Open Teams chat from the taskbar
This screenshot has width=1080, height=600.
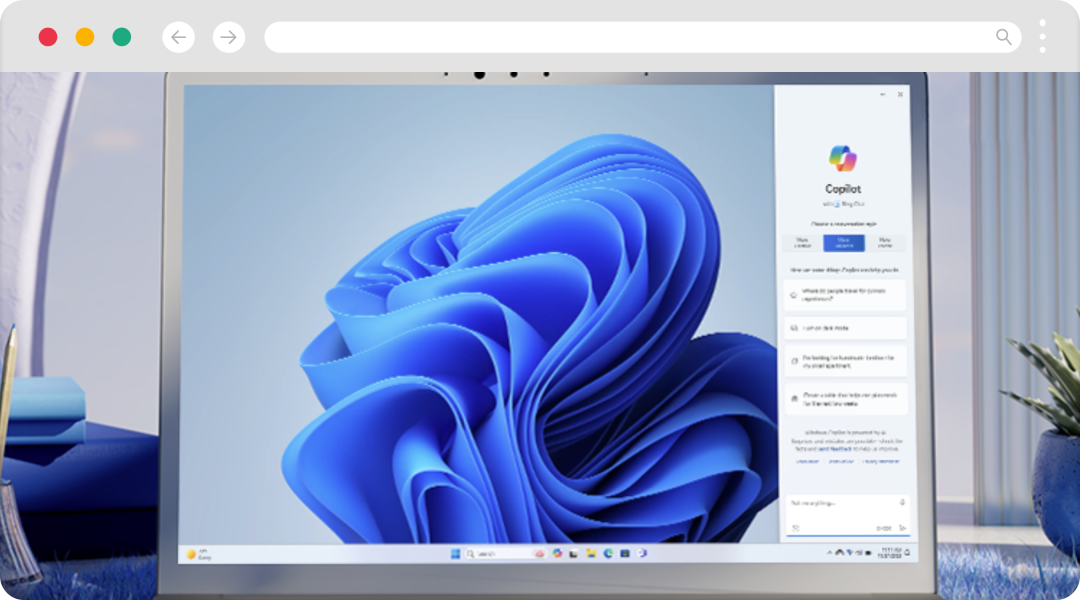click(642, 553)
